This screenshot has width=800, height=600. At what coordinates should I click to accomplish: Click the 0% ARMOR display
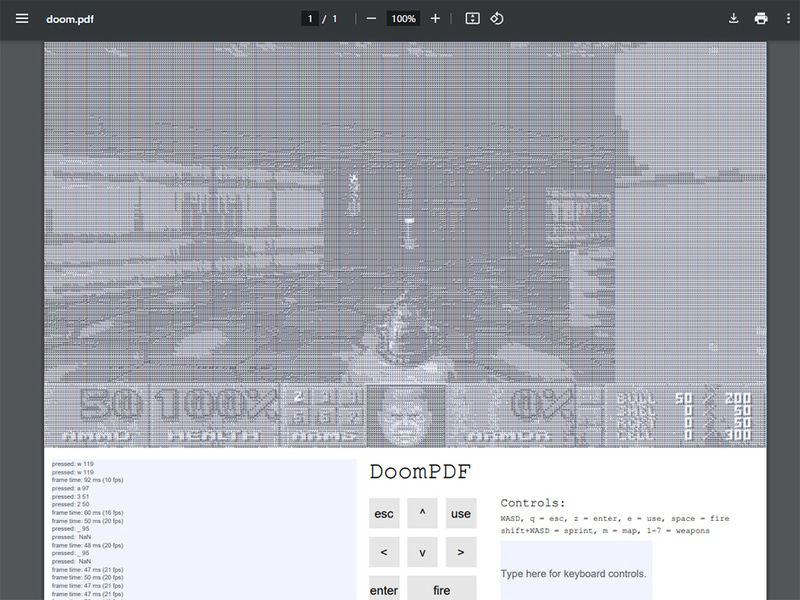[x=511, y=415]
